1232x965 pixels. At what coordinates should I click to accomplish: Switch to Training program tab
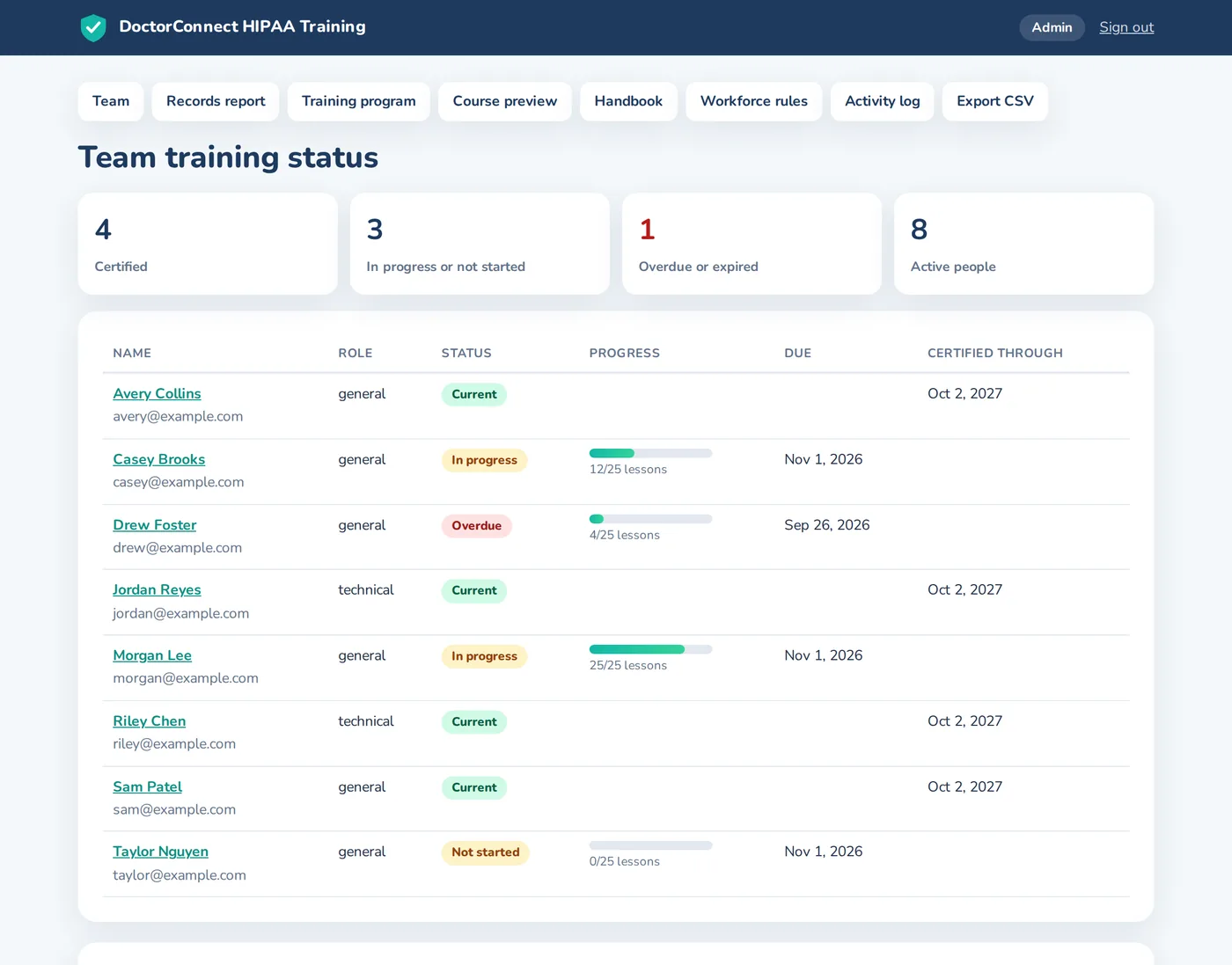pyautogui.click(x=359, y=101)
